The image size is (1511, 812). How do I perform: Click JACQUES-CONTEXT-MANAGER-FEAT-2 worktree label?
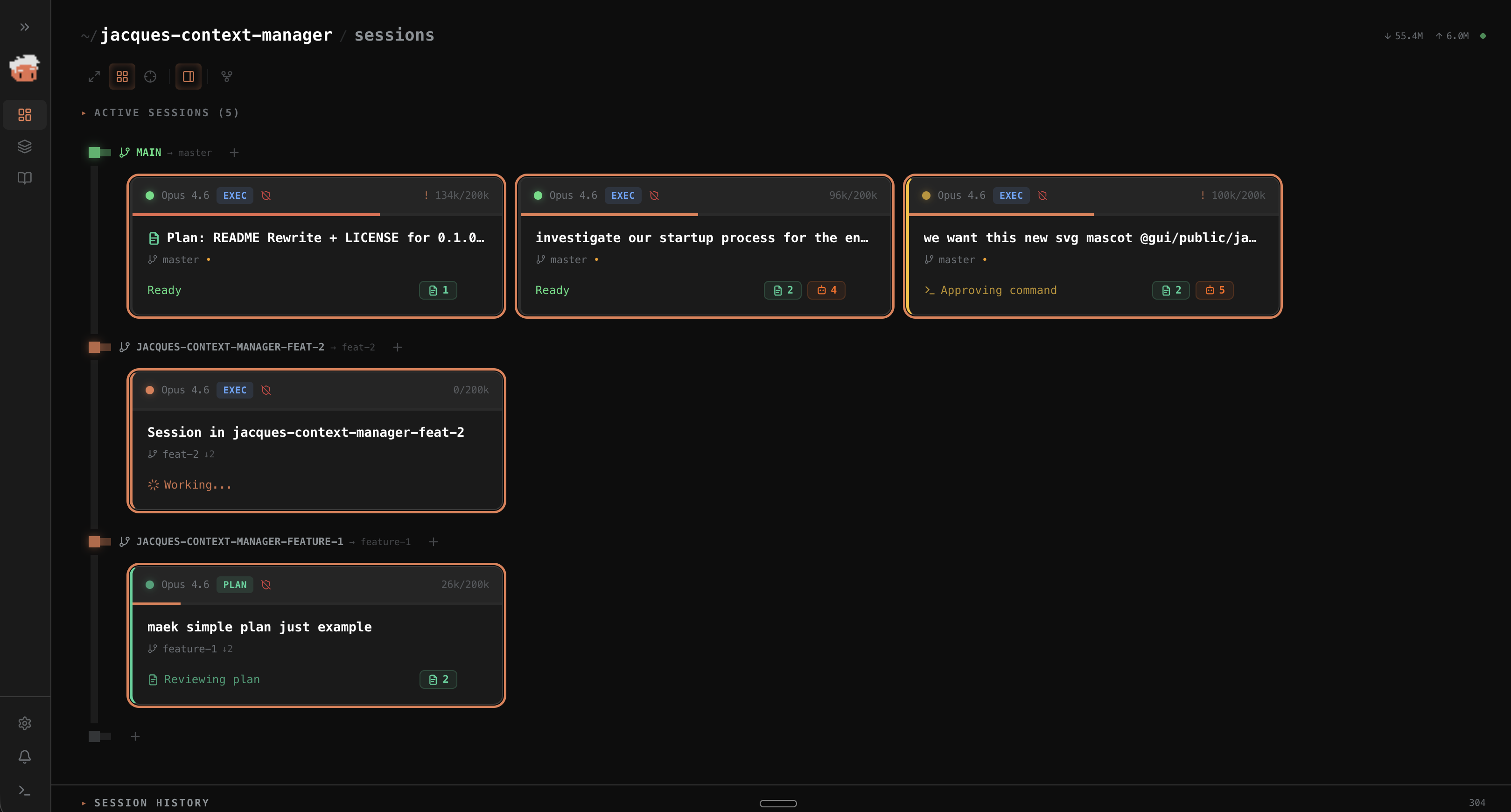click(230, 347)
